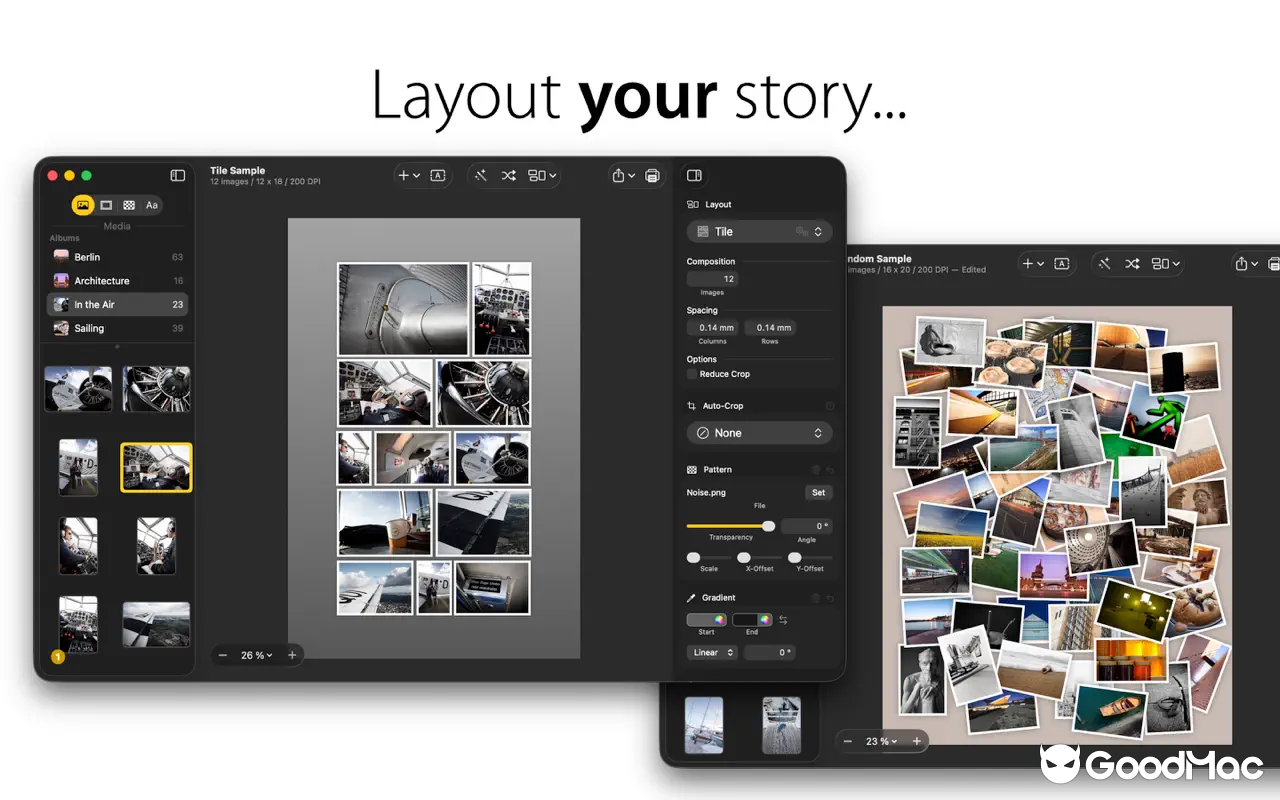The height and width of the screenshot is (800, 1280).
Task: Click Set to choose a pattern file
Action: coord(818,492)
